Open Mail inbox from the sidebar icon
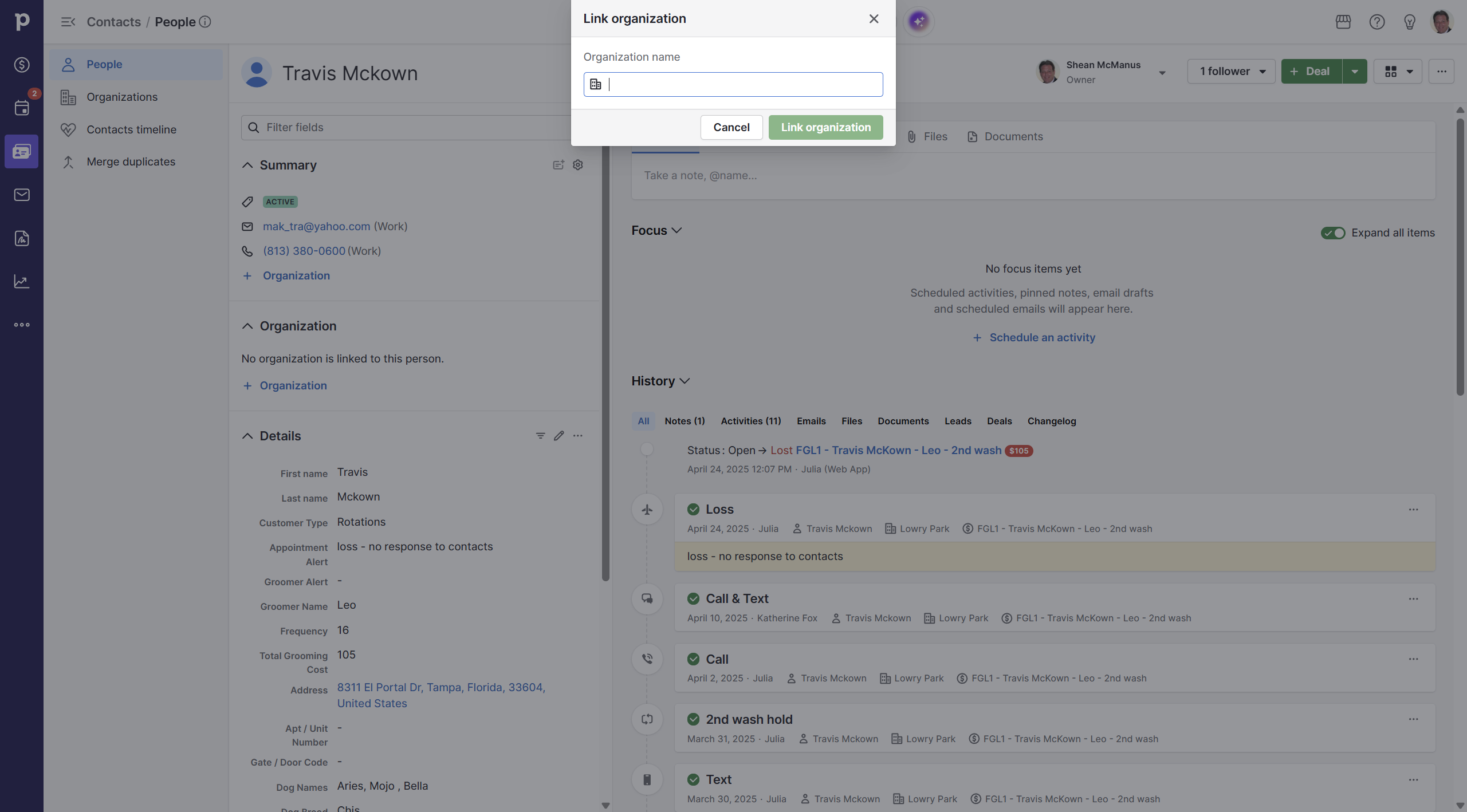The width and height of the screenshot is (1467, 812). [x=22, y=195]
